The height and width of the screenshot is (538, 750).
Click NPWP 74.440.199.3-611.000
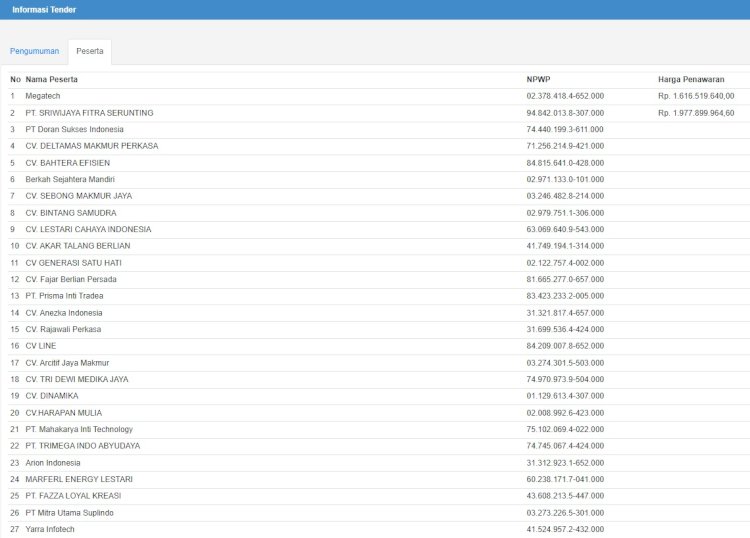[x=565, y=130]
